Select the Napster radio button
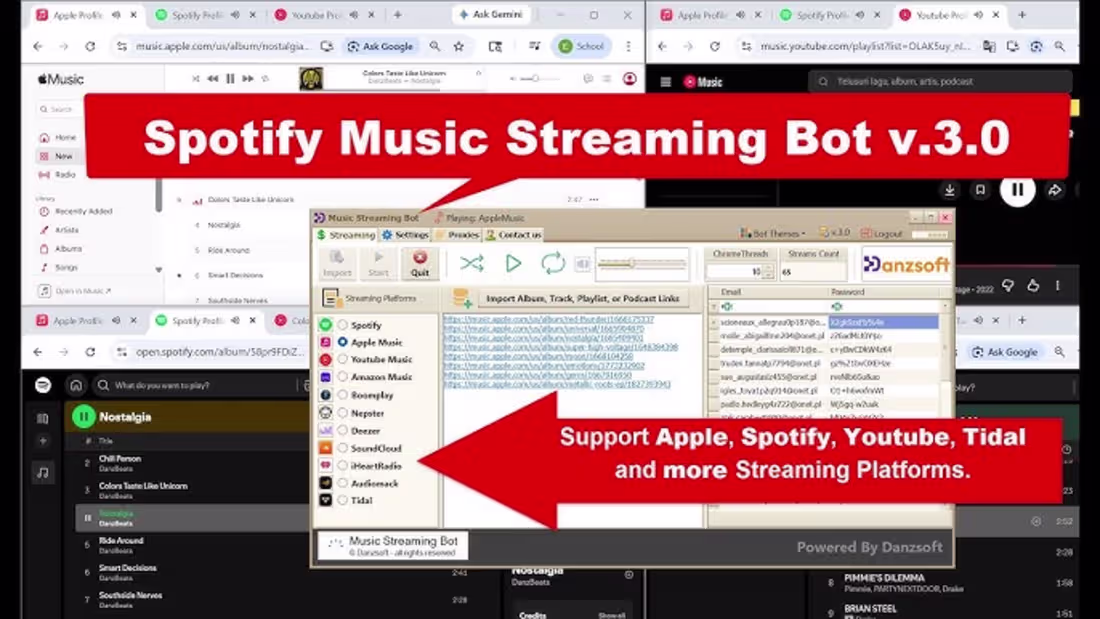1100x619 pixels. point(342,413)
